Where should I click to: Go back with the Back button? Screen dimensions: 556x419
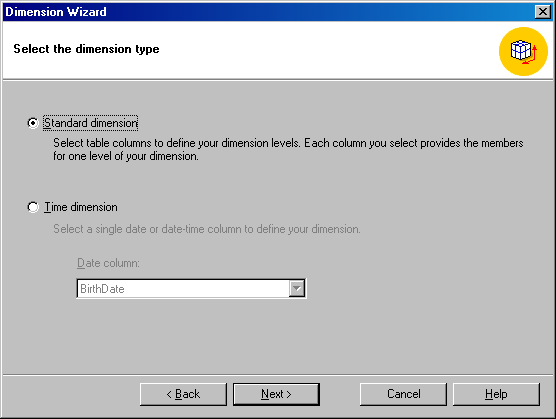point(183,394)
